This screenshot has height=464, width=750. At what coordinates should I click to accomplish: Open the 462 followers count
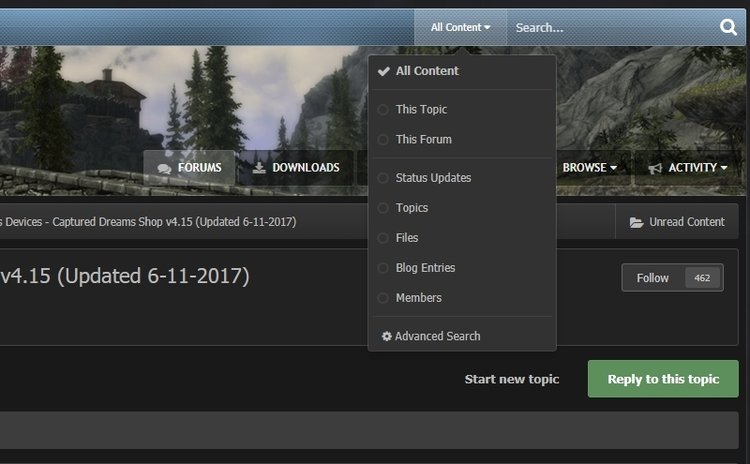702,278
